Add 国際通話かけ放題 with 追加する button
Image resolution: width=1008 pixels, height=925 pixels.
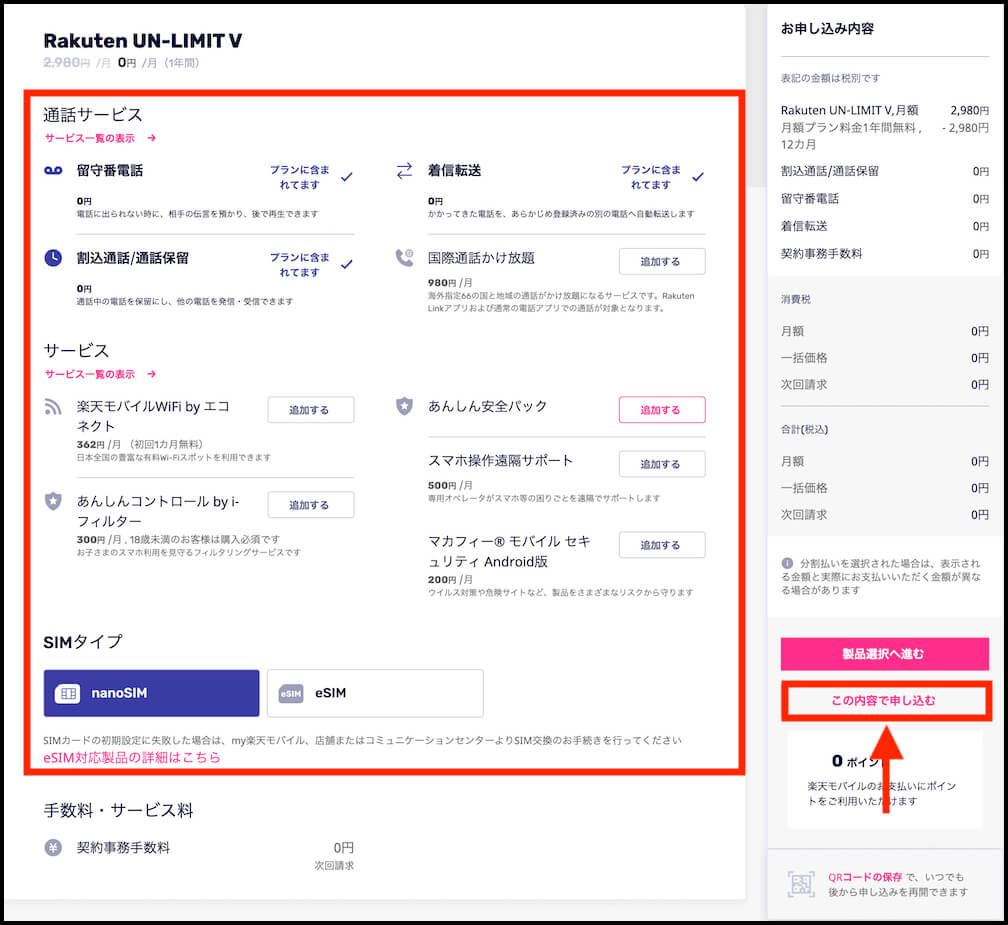click(x=662, y=262)
